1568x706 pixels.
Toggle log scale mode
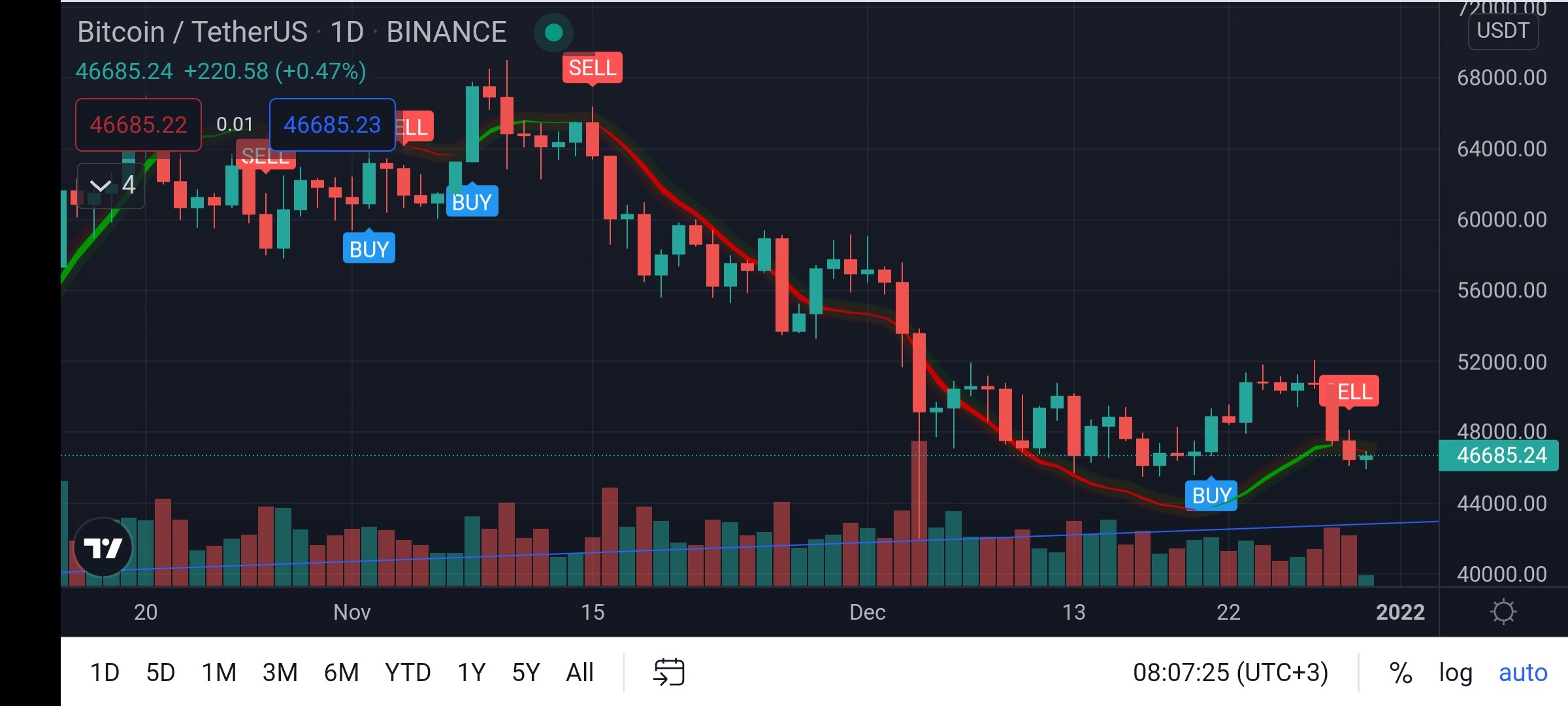pyautogui.click(x=1456, y=673)
